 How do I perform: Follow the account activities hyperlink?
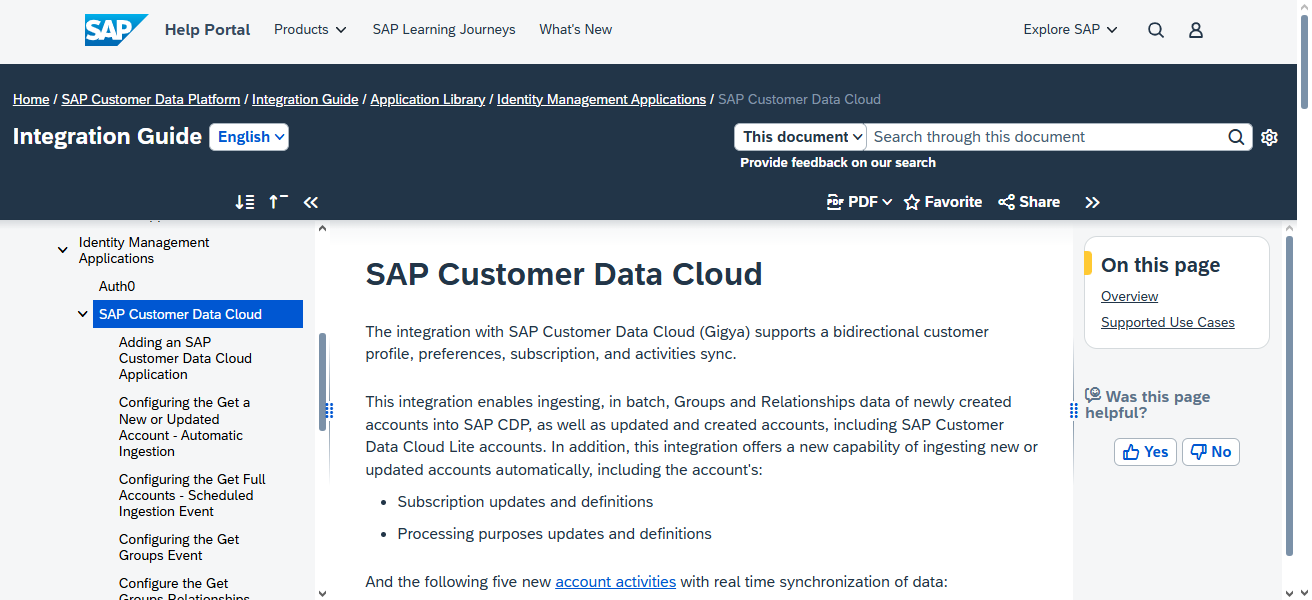(615, 581)
